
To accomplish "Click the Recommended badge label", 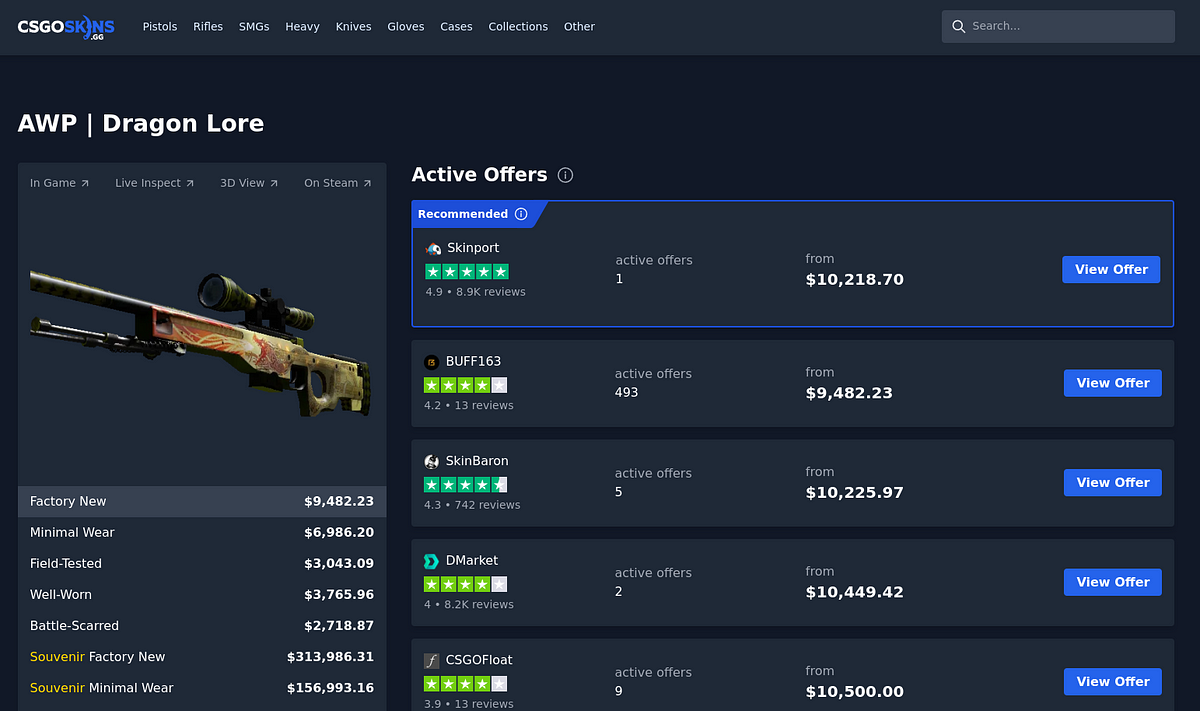I will (463, 214).
